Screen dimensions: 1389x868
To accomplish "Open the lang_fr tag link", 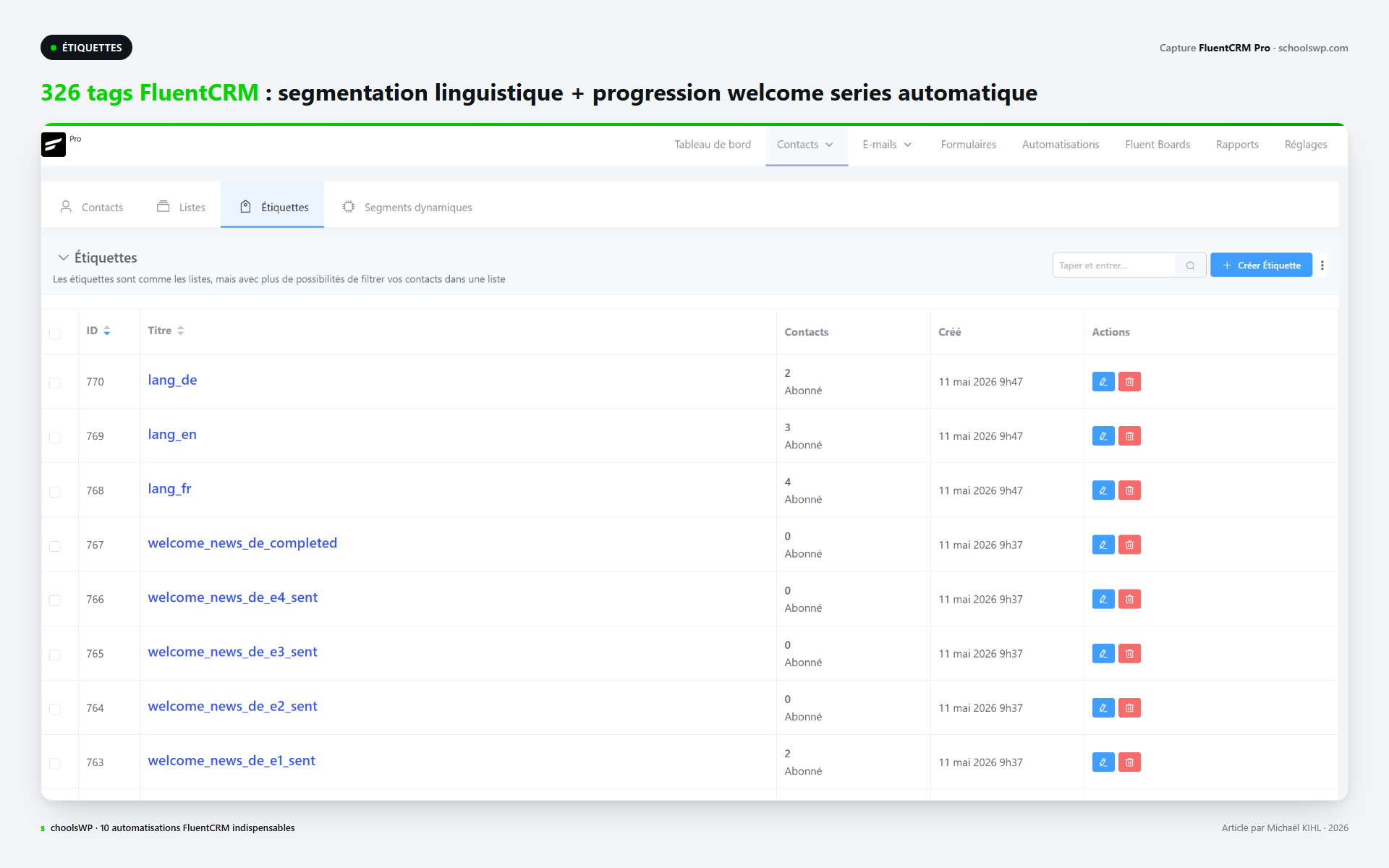I will point(169,489).
